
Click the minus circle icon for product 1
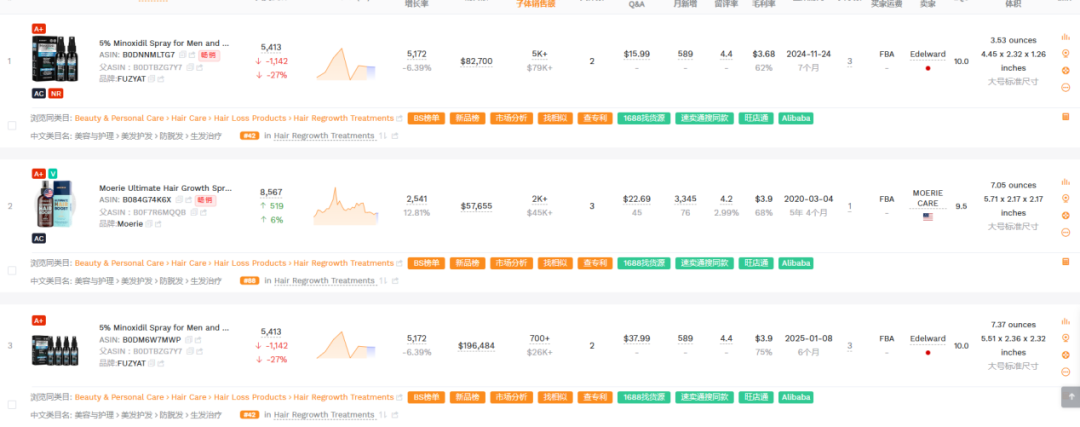(x=1066, y=87)
